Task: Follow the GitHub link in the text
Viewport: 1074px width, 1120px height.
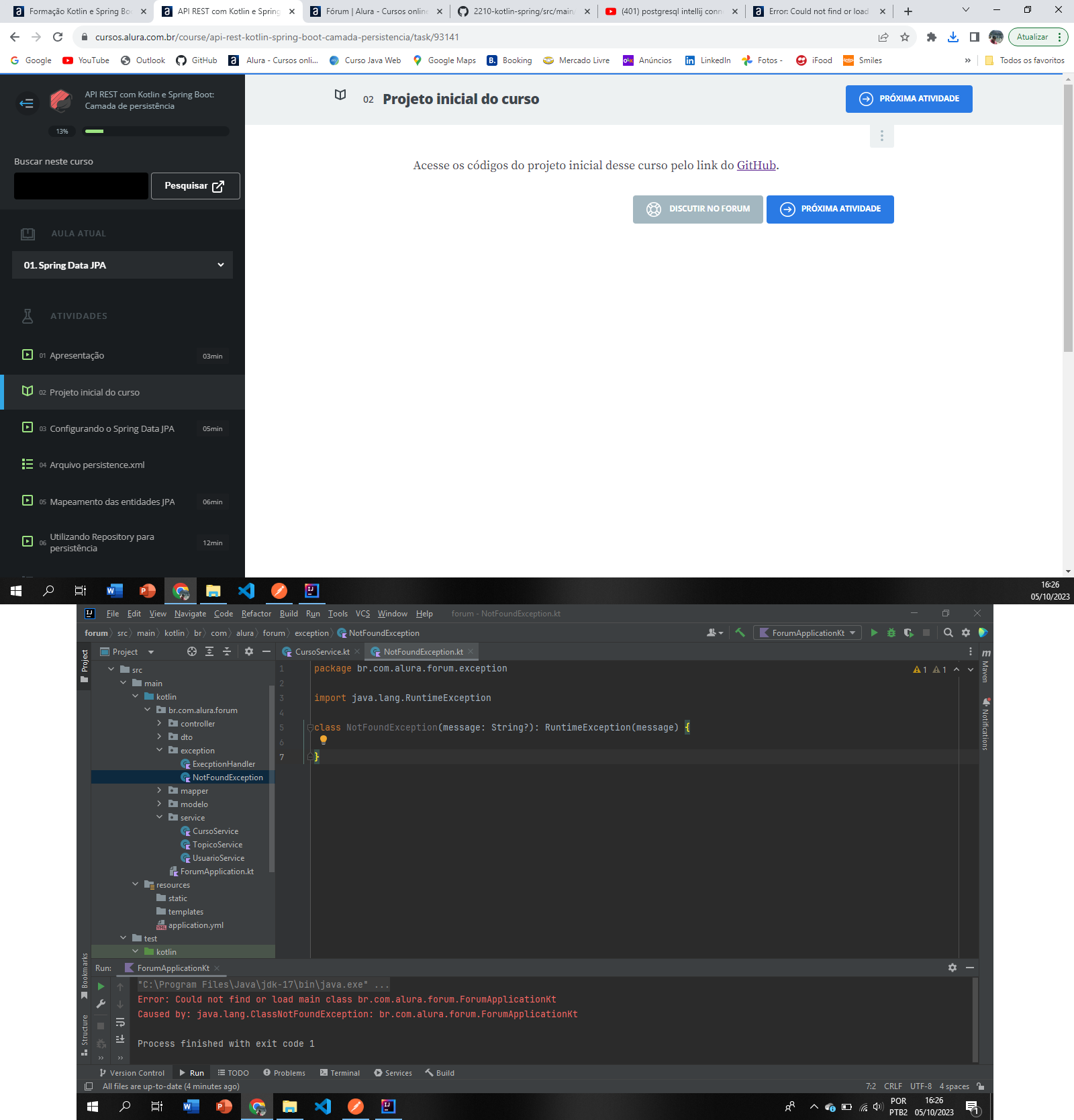Action: tap(756, 165)
